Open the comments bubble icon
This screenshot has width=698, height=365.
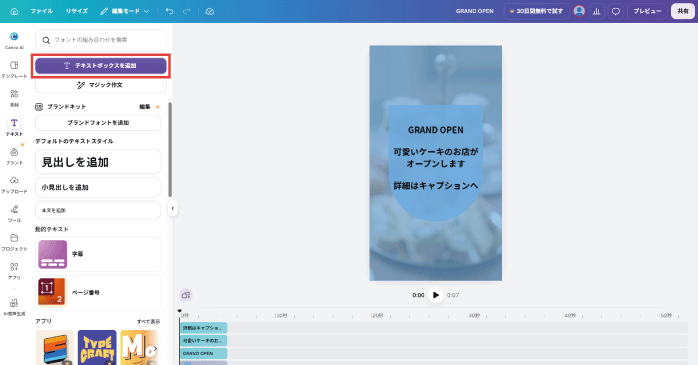(x=616, y=11)
